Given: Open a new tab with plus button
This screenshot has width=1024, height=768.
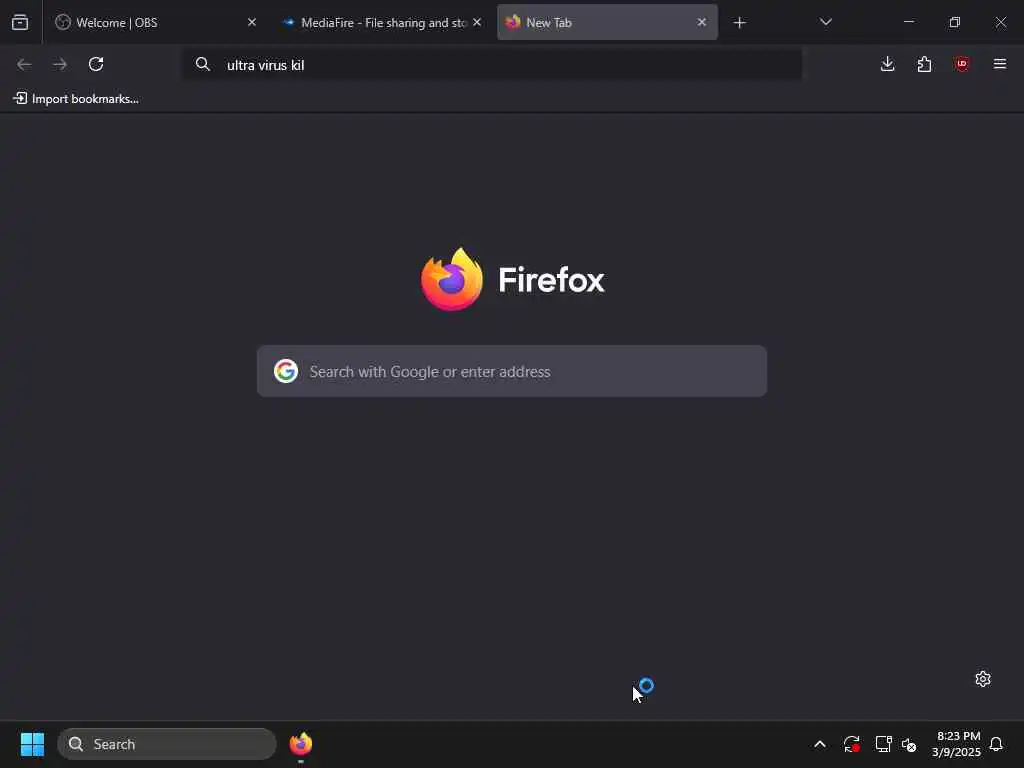Looking at the screenshot, I should [x=739, y=23].
